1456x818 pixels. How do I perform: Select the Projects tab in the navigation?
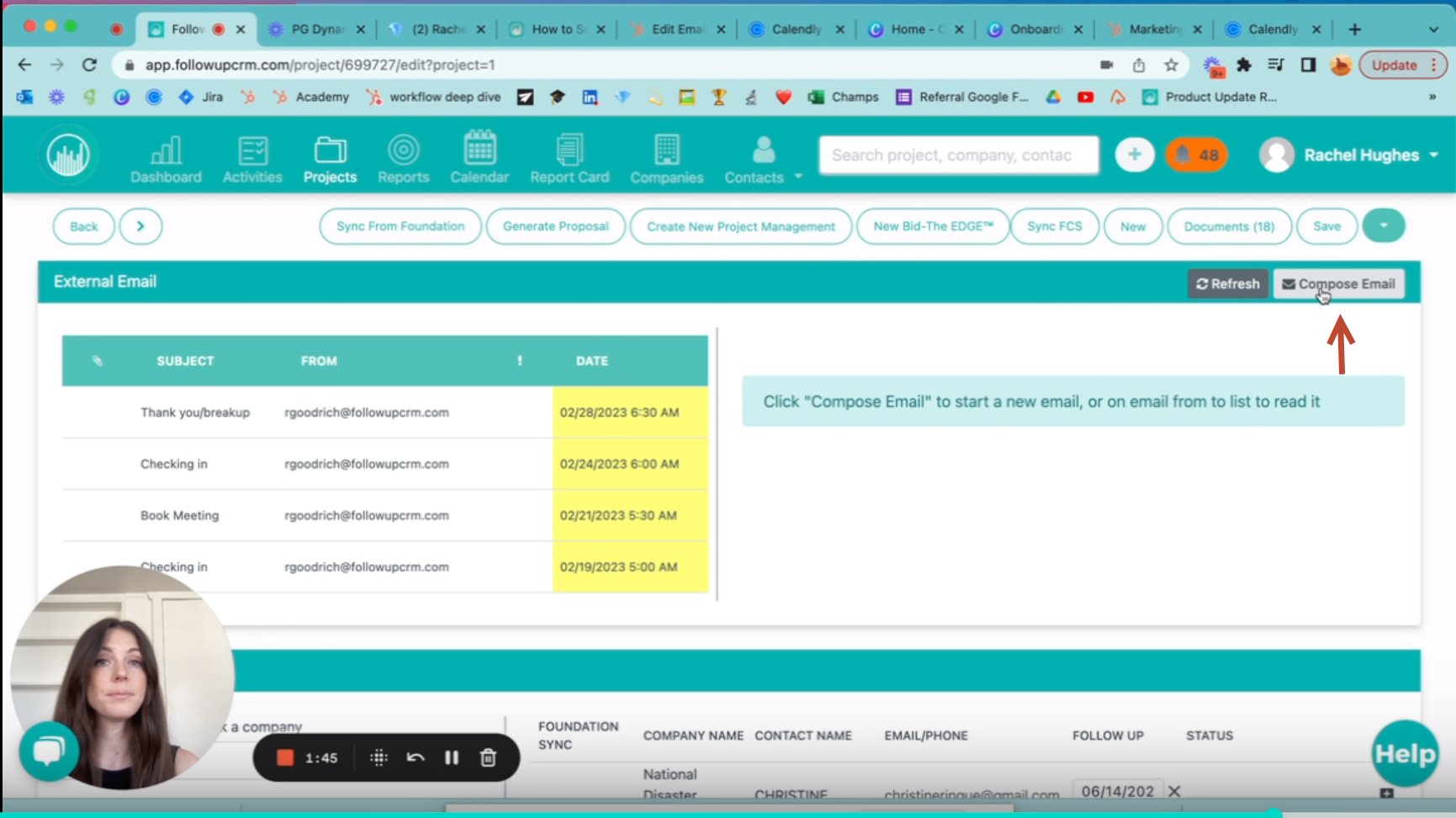(x=330, y=158)
